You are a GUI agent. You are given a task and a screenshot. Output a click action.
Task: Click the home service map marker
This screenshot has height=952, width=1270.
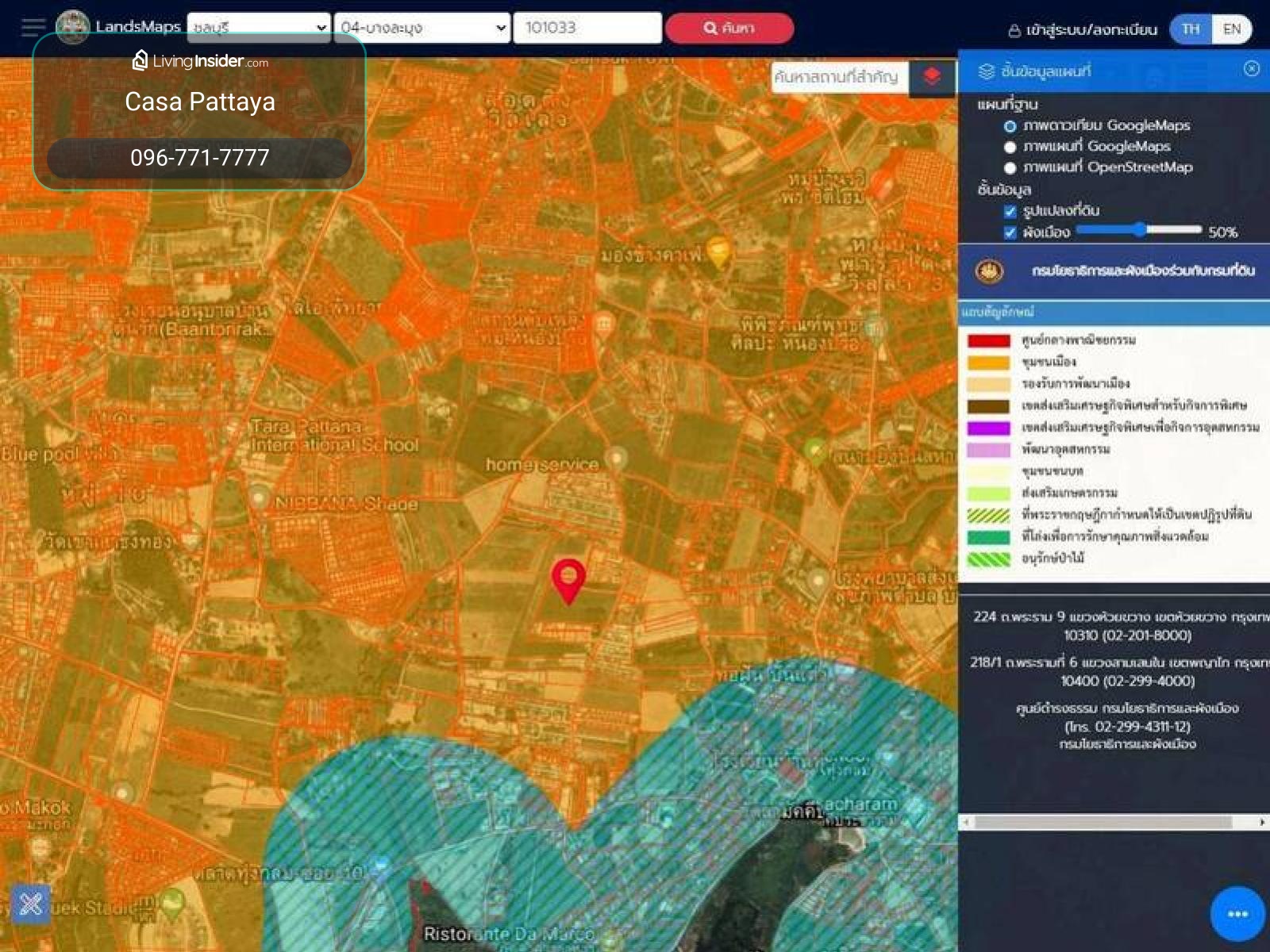tap(616, 459)
